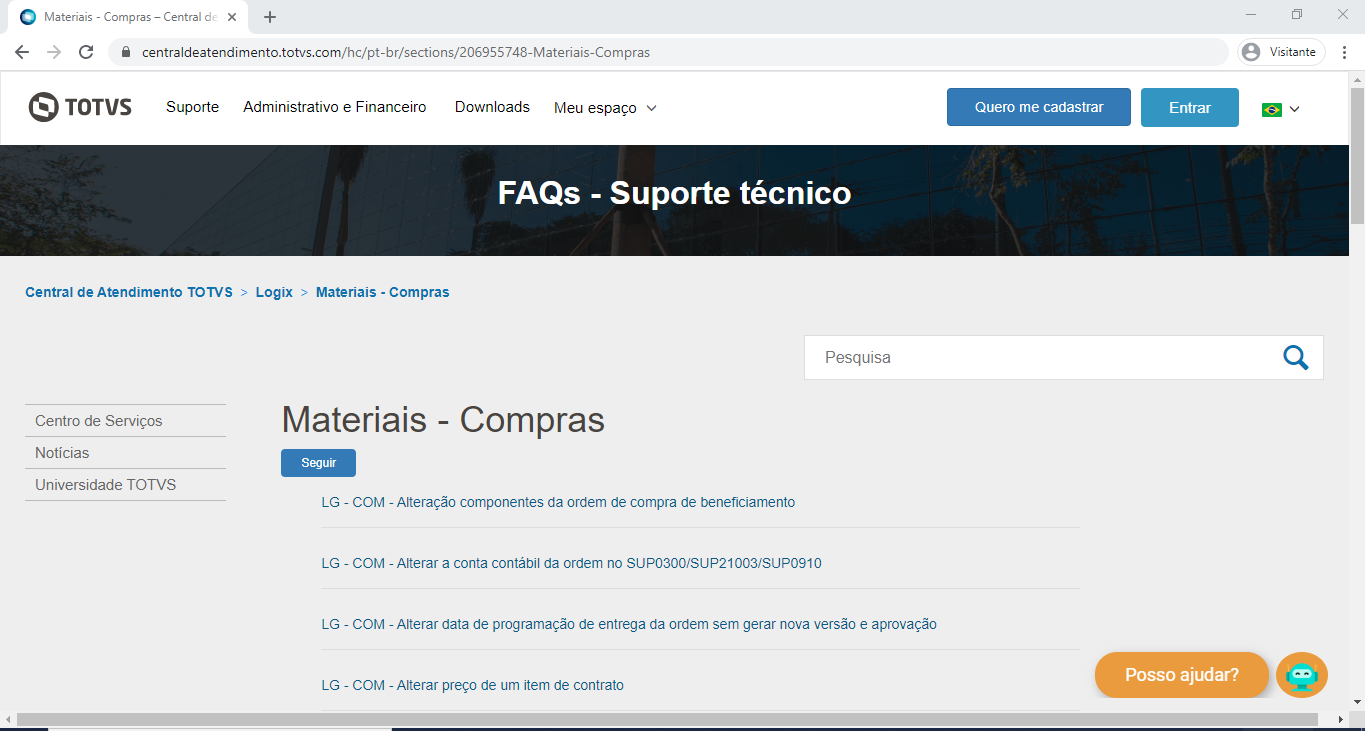The width and height of the screenshot is (1365, 731).
Task: Click the padlock site info icon
Action: 126,52
